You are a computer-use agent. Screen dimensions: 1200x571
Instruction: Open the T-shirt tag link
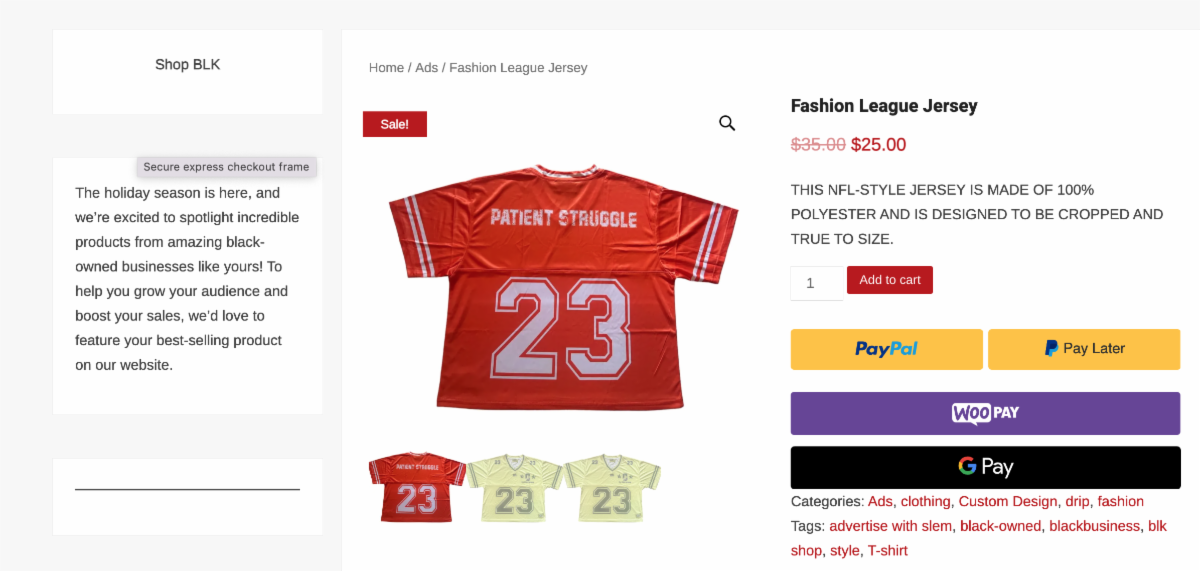(x=887, y=551)
